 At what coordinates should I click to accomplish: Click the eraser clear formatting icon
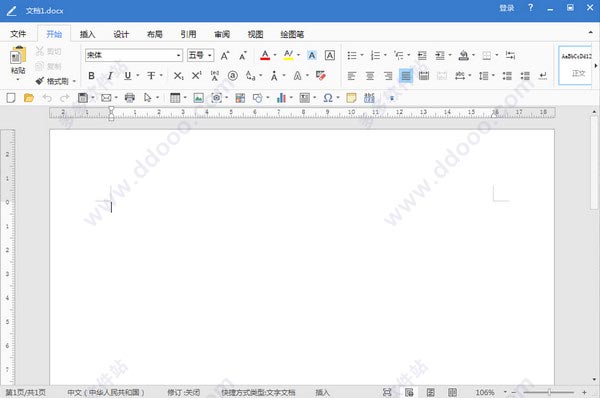(321, 75)
